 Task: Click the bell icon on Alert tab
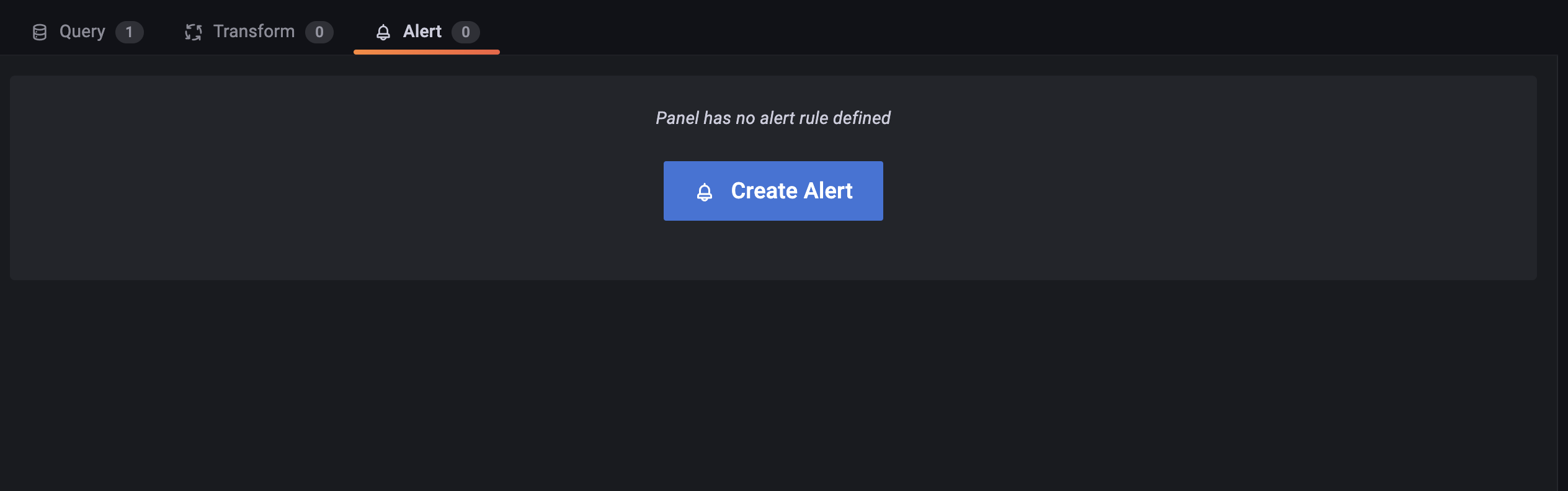click(x=383, y=32)
